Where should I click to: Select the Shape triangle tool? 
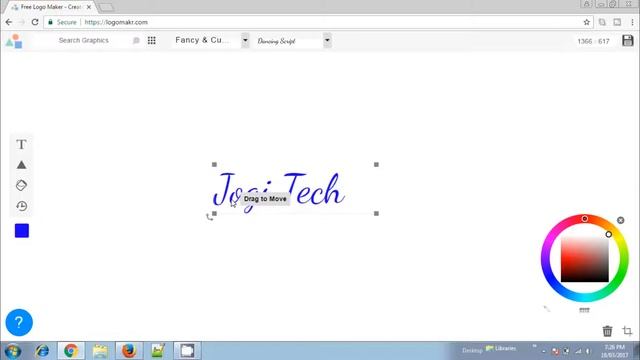coord(21,165)
